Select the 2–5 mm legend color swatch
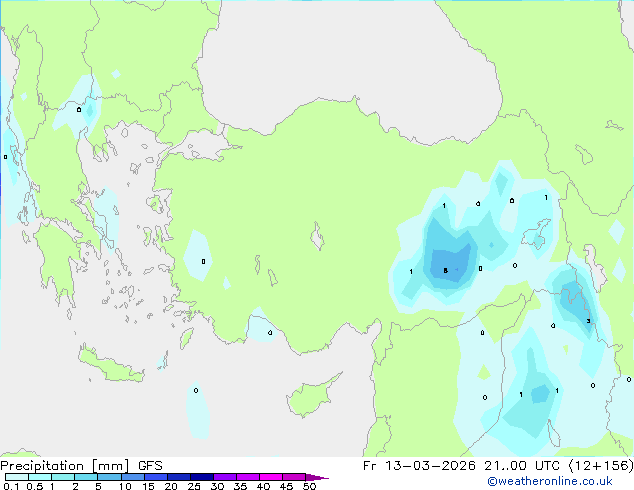Image resolution: width=634 pixels, height=490 pixels. [x=86, y=477]
